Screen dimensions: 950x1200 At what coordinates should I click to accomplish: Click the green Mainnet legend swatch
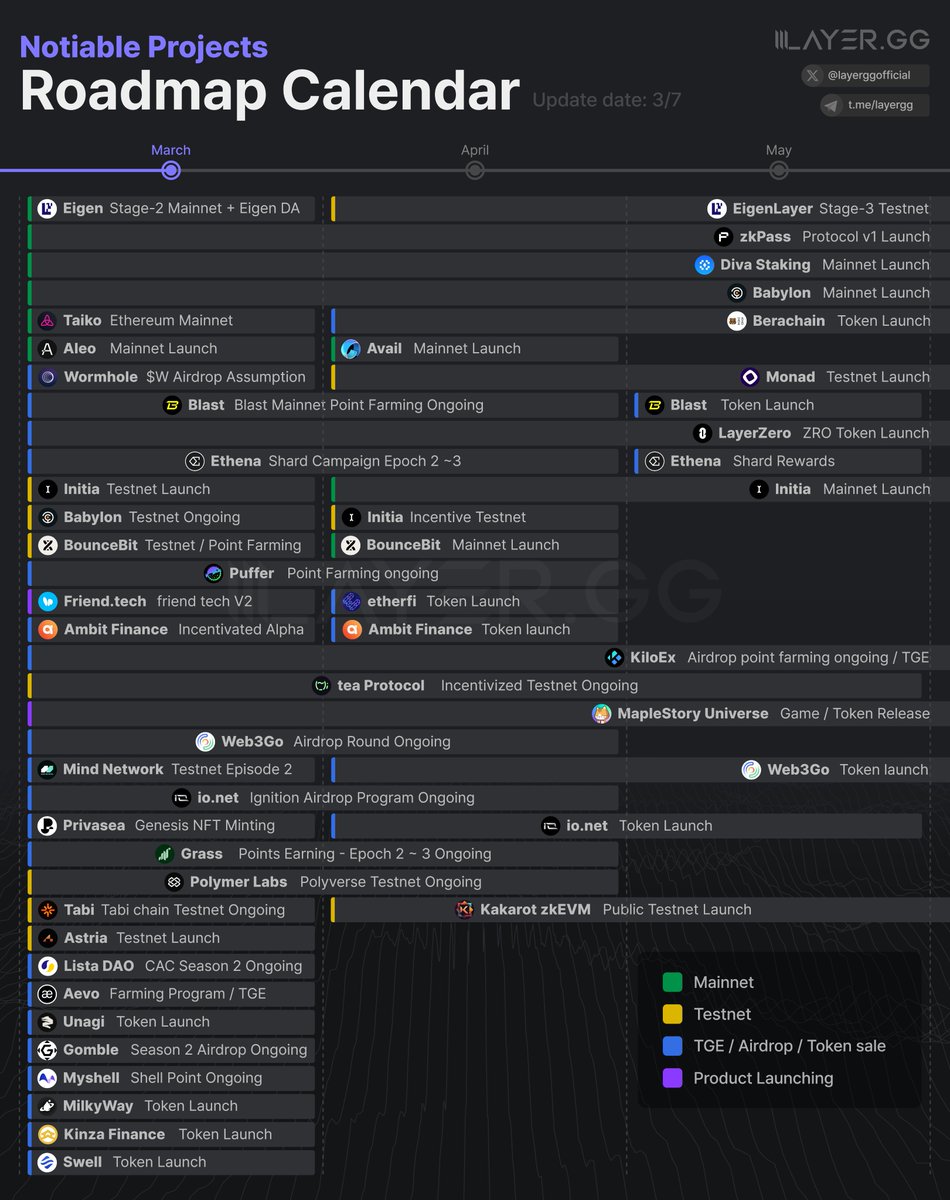click(671, 982)
